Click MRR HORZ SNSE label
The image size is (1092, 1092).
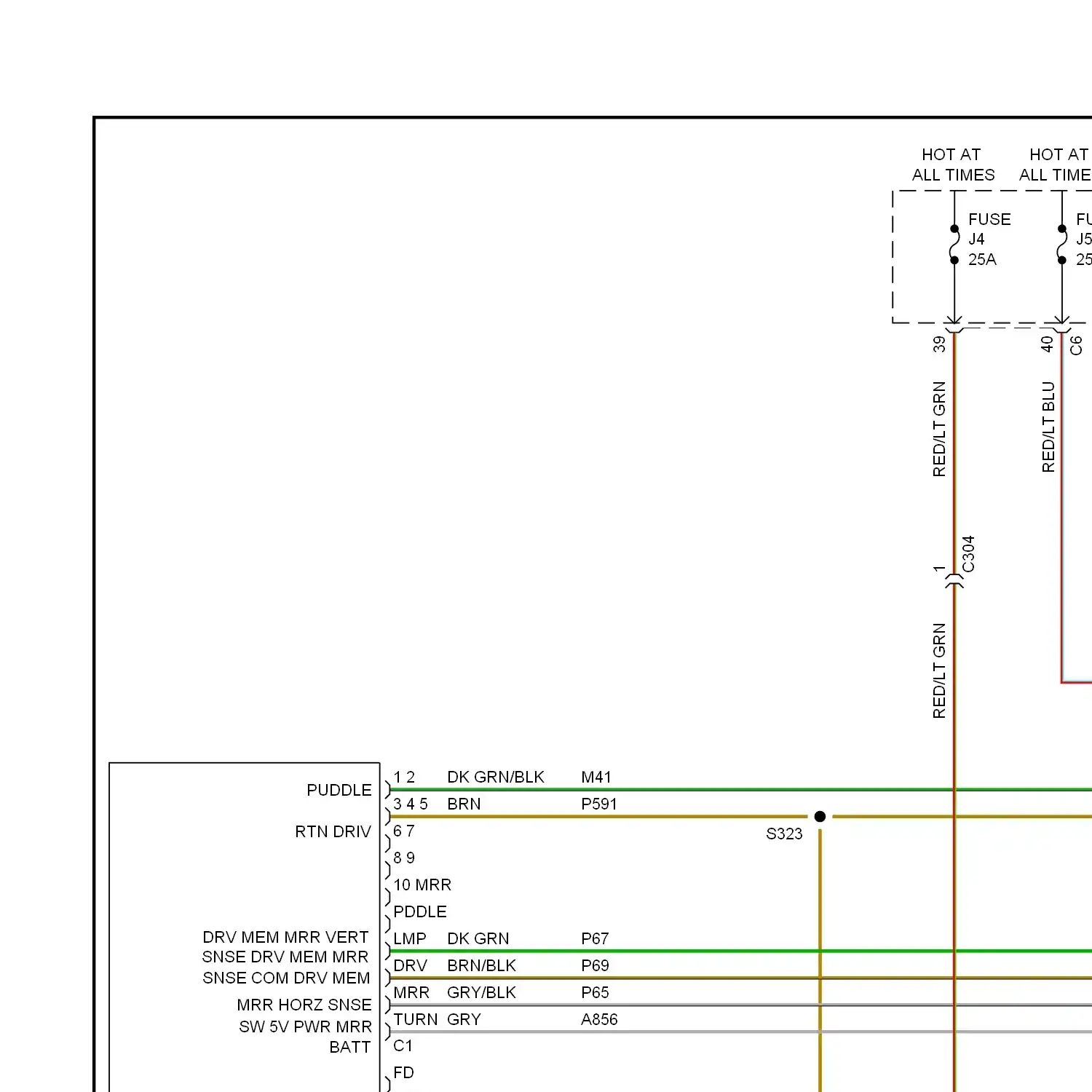(x=304, y=1005)
